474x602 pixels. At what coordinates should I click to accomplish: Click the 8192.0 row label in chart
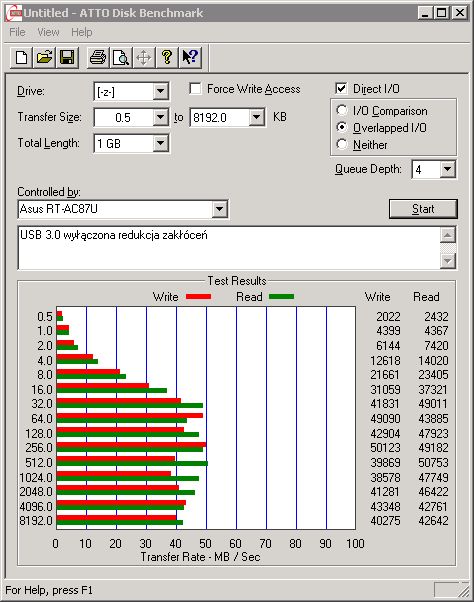point(36,521)
